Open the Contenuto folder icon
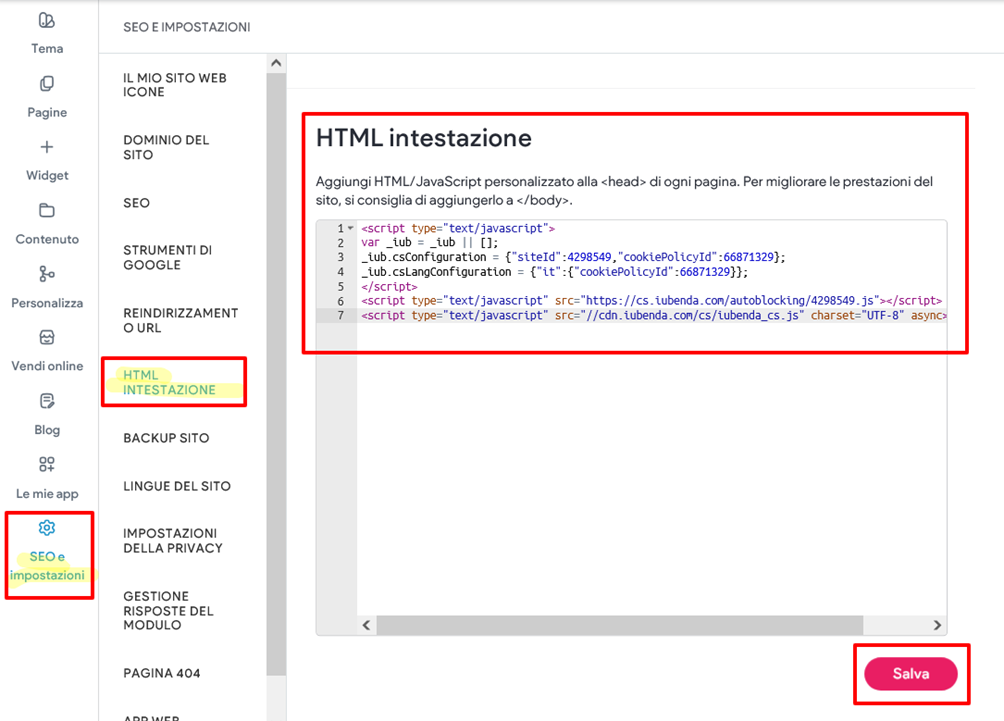The width and height of the screenshot is (1004, 721). point(46,211)
